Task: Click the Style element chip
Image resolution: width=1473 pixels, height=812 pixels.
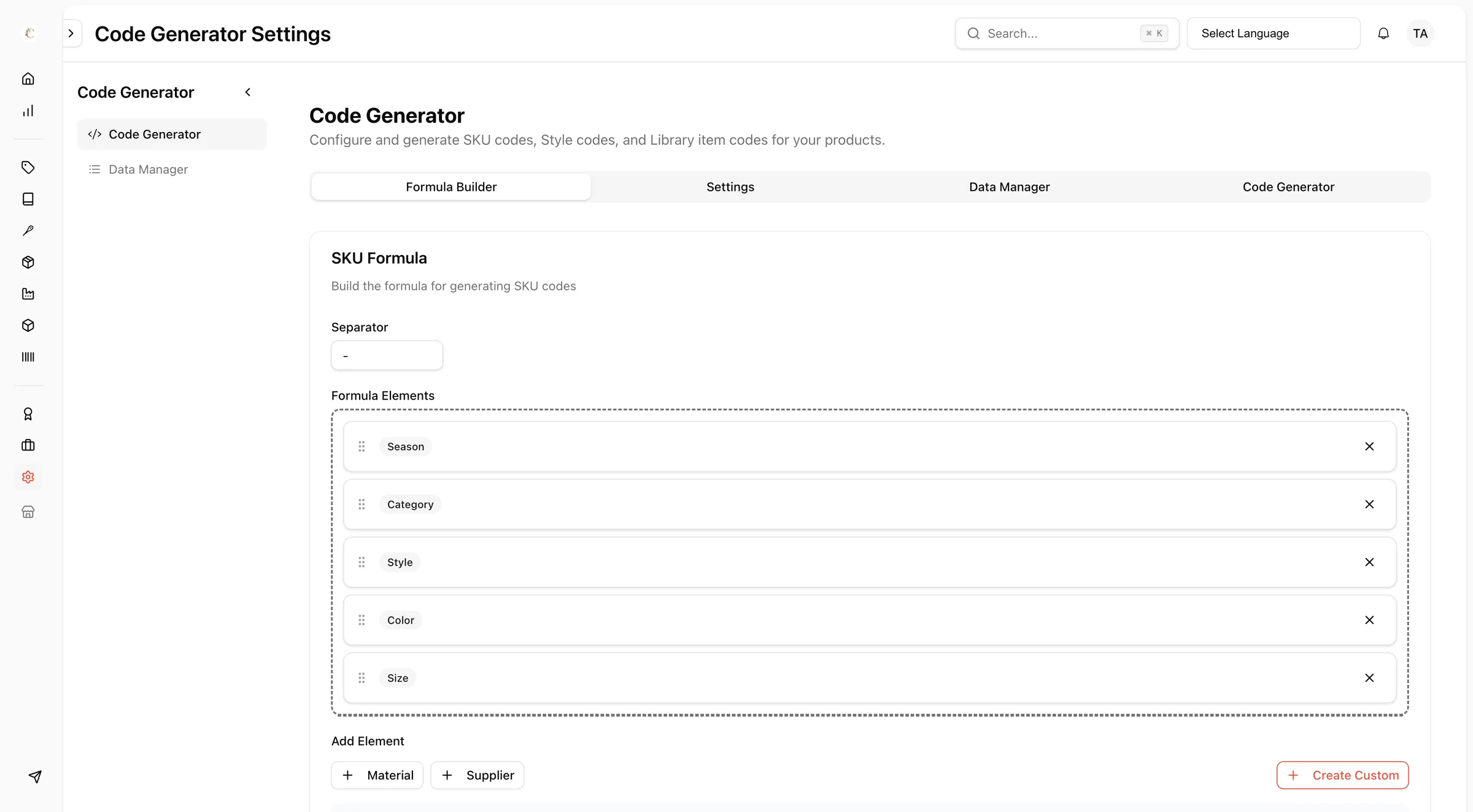Action: (400, 562)
